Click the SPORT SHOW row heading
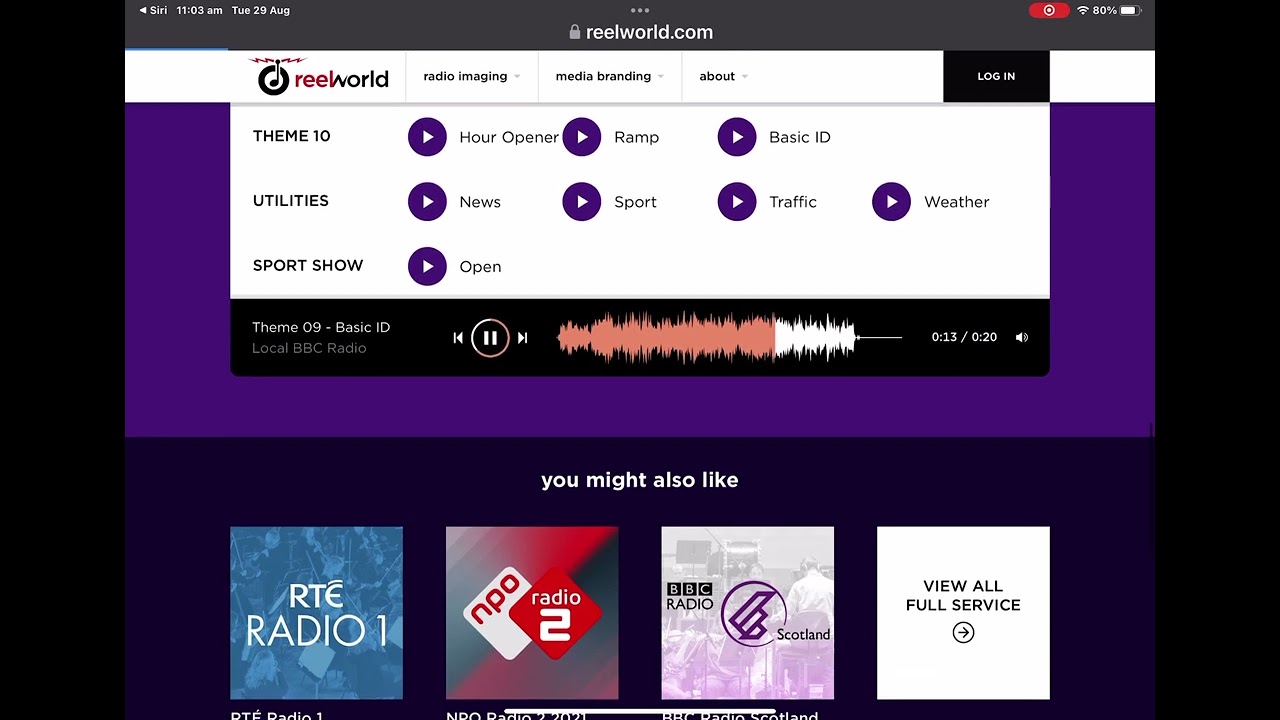Screen dimensions: 1280x720 (x=308, y=266)
